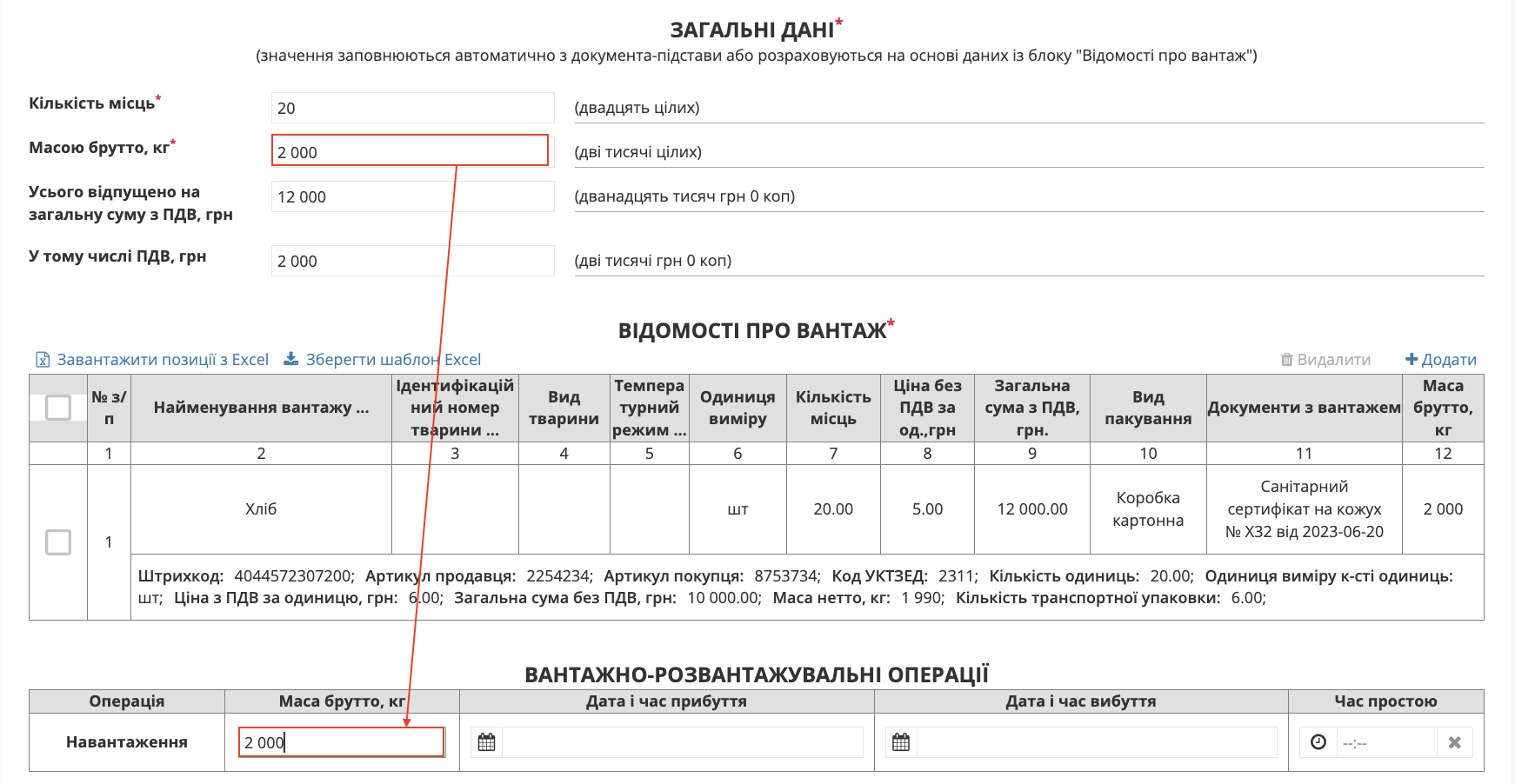Click 'Маса нетто, кг: 1 990' detail text
Screen dimensions: 1515x784
pos(858,598)
